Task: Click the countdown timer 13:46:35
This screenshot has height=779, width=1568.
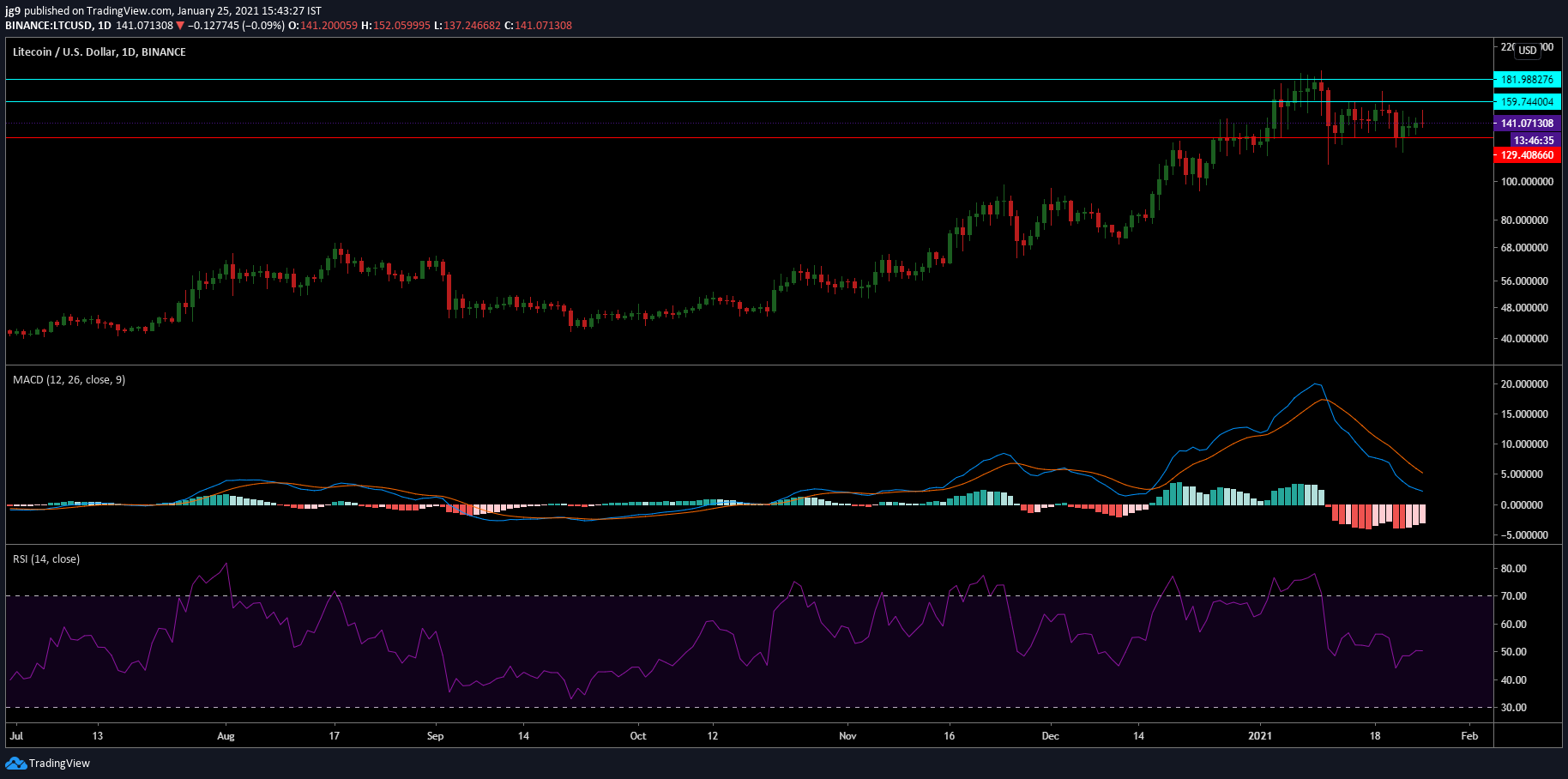Action: pos(1534,141)
